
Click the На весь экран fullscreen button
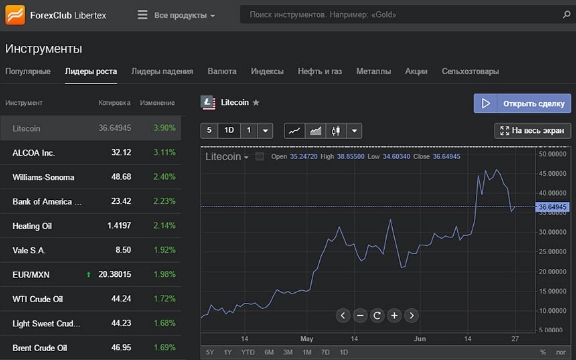coord(533,131)
